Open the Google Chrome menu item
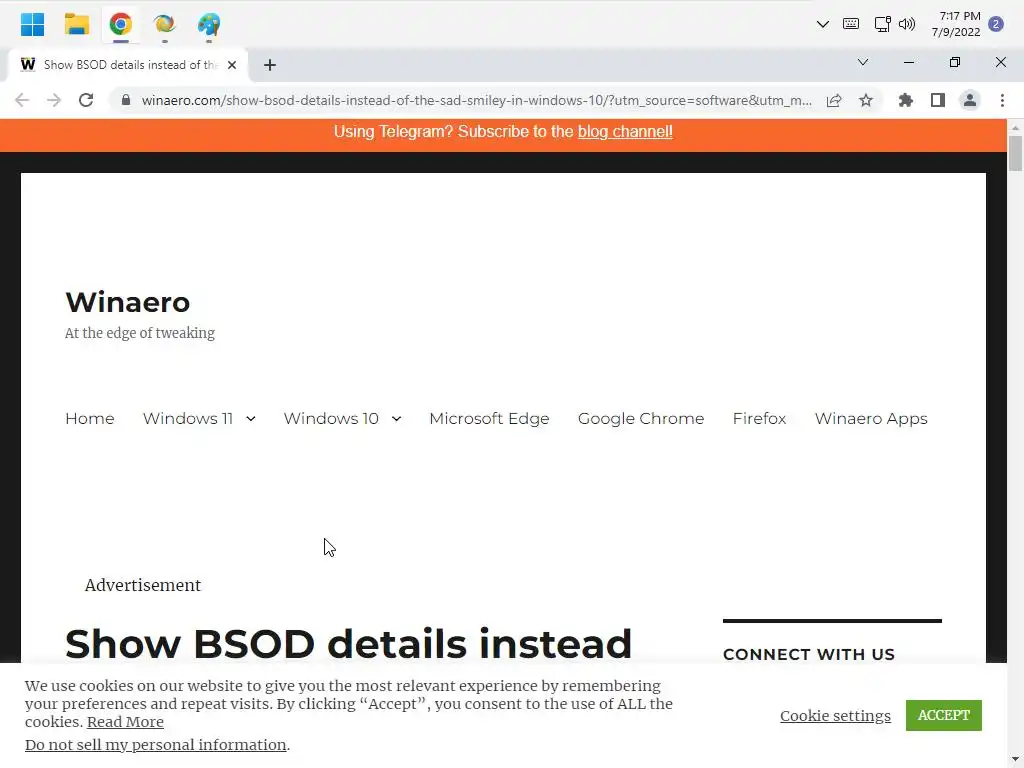This screenshot has width=1024, height=768. [641, 419]
